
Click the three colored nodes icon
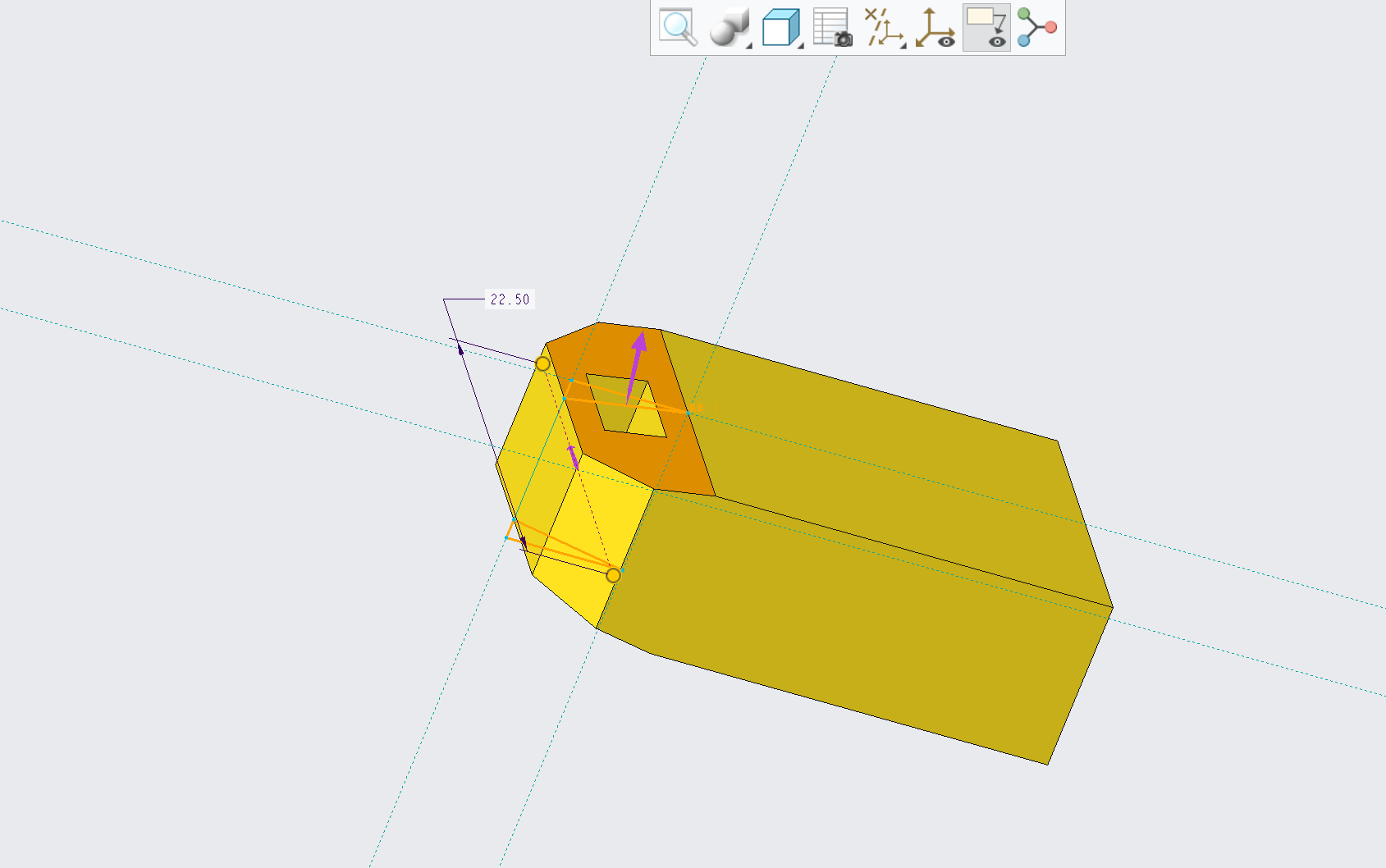(x=1036, y=28)
